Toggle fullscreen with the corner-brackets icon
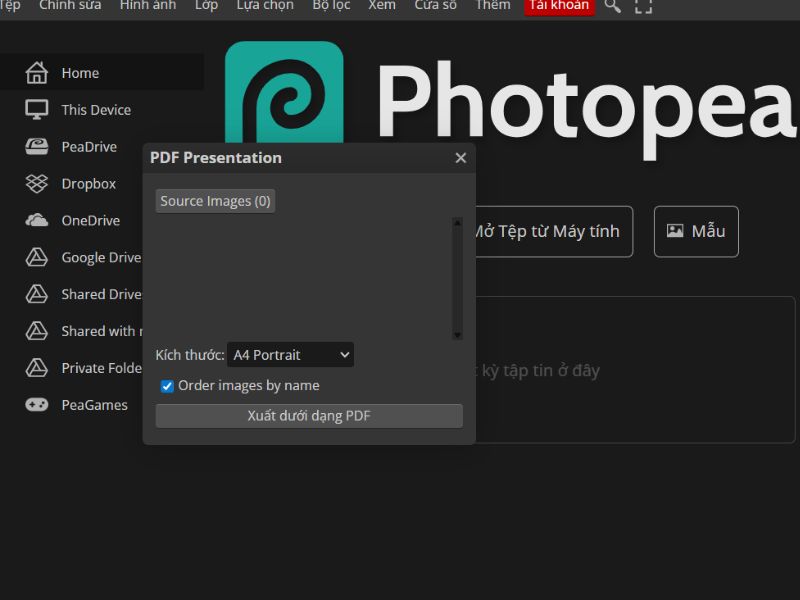 tap(643, 6)
